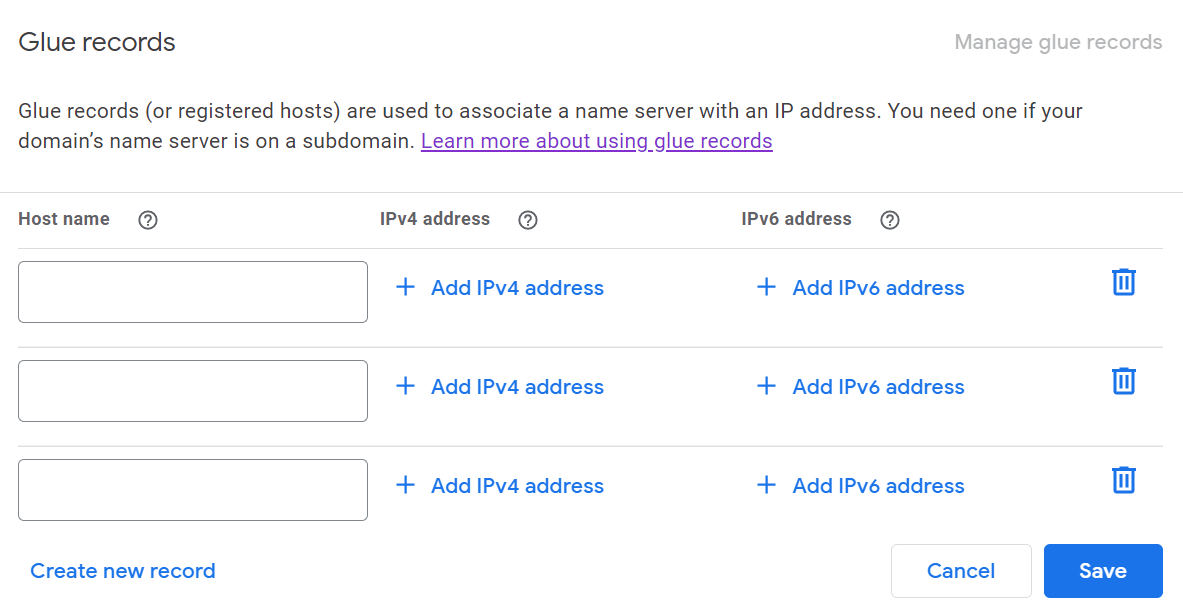This screenshot has height=608, width=1183.
Task: Click the IPv6 address help icon
Action: (890, 220)
